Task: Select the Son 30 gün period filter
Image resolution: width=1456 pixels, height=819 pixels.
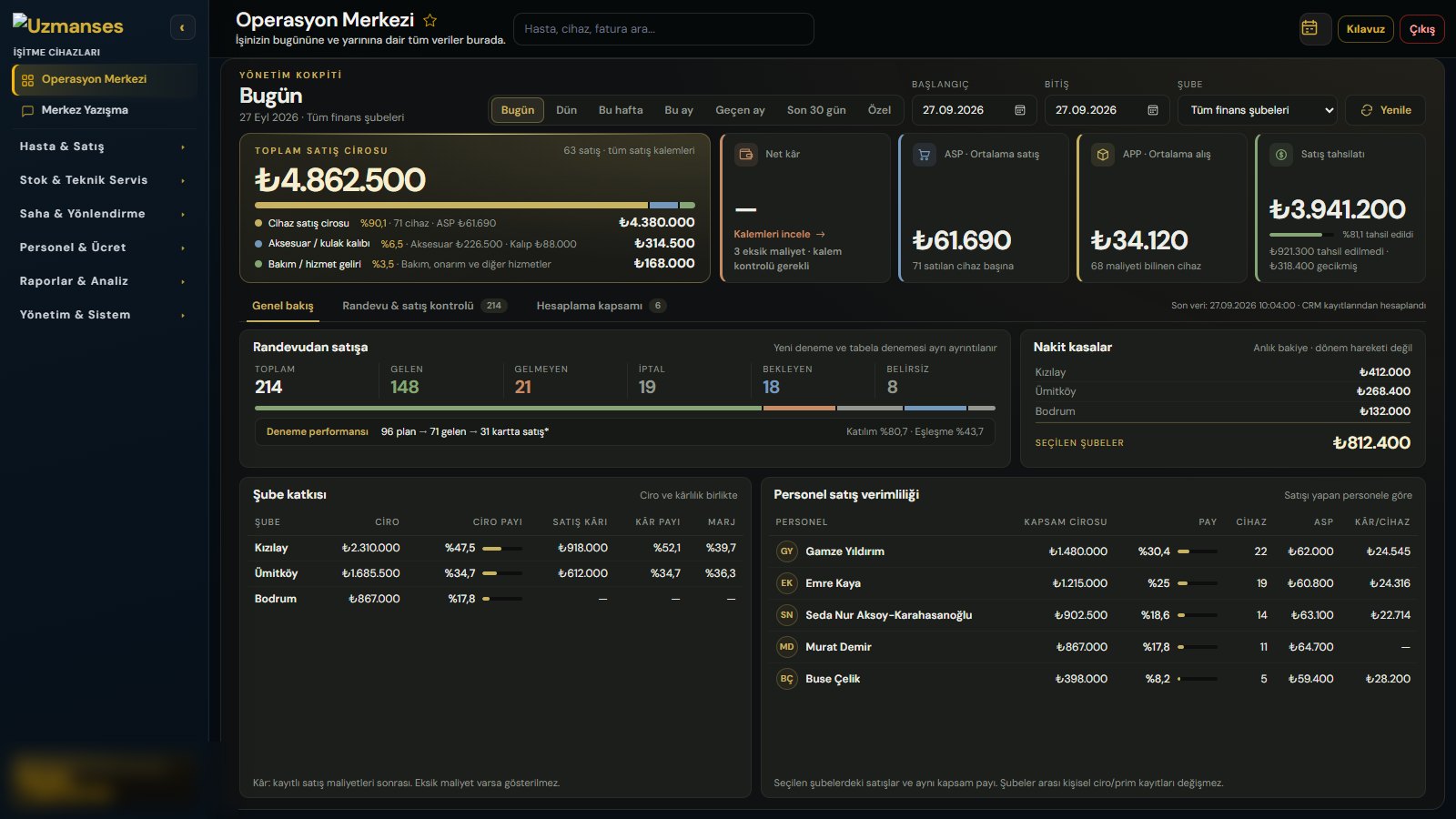Action: click(816, 110)
